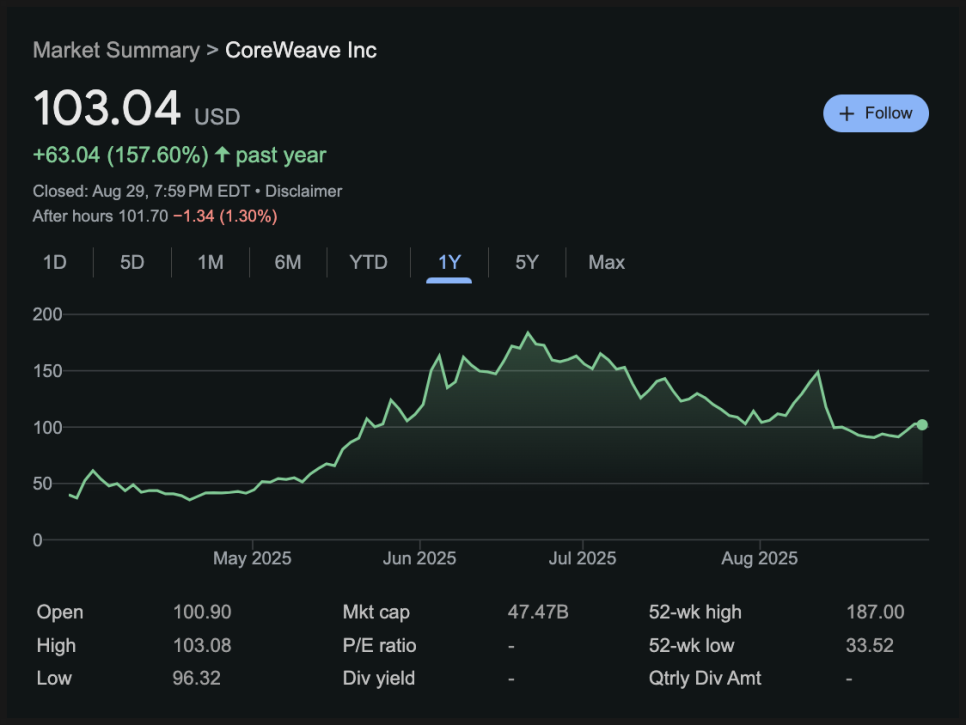
Task: Click the Div yield label
Action: pyautogui.click(x=379, y=678)
